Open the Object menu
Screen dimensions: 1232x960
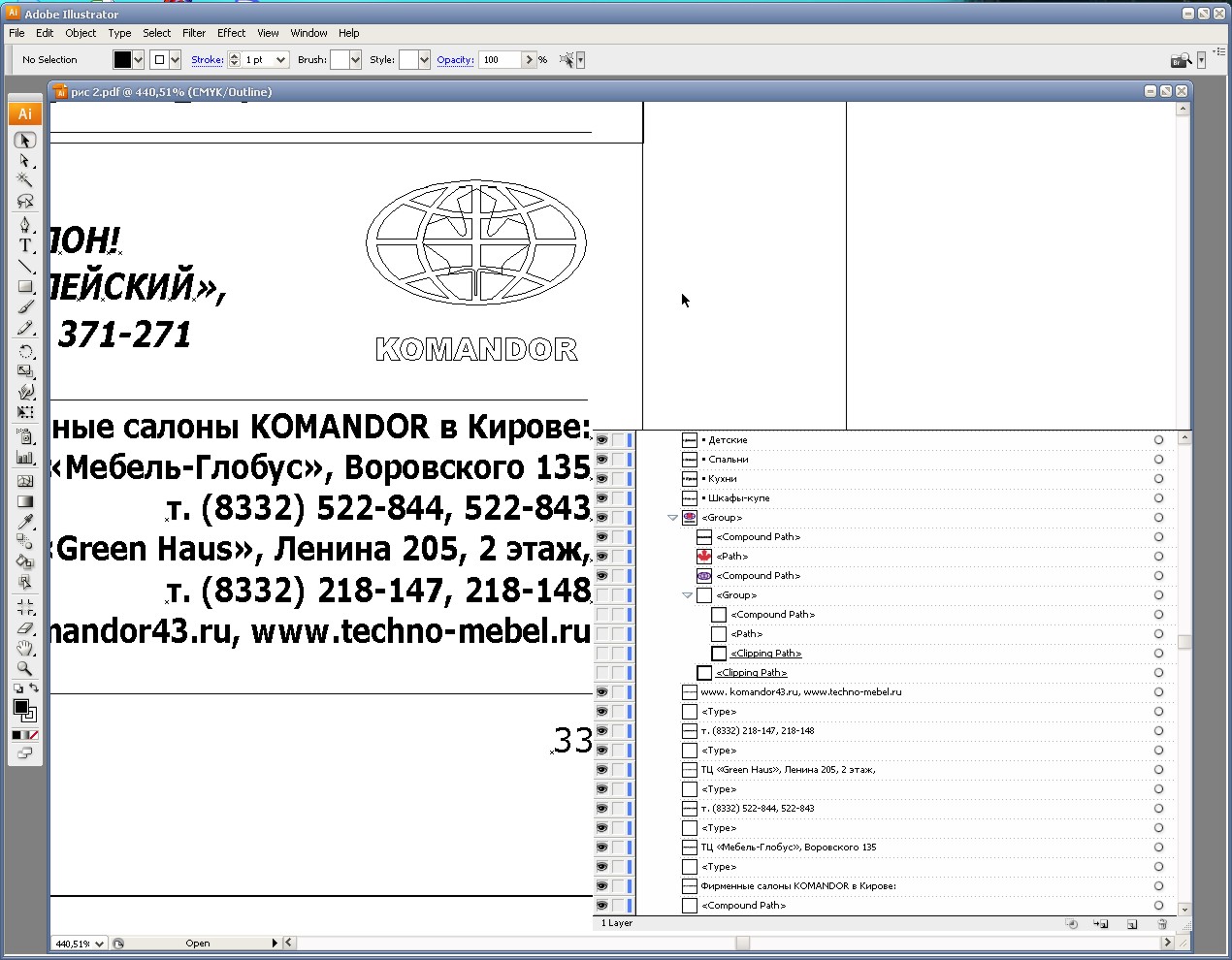click(x=81, y=33)
